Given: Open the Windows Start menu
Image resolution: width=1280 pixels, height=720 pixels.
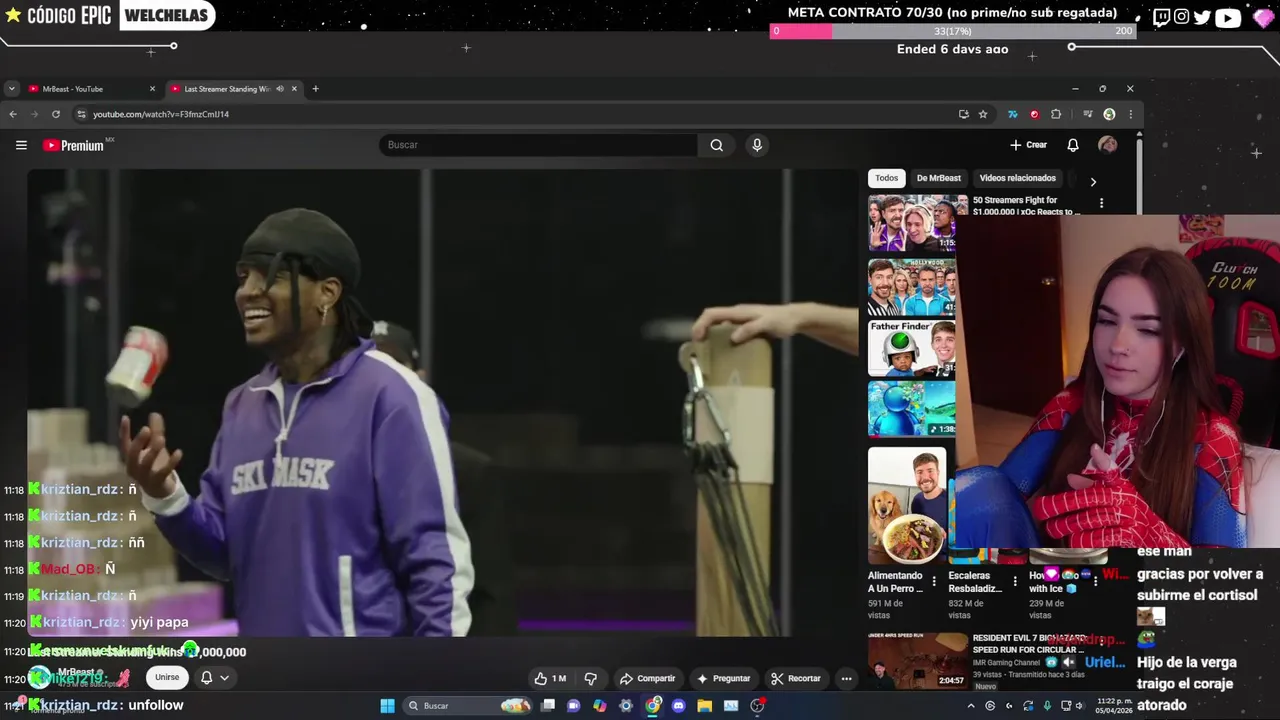Looking at the screenshot, I should click(x=387, y=706).
